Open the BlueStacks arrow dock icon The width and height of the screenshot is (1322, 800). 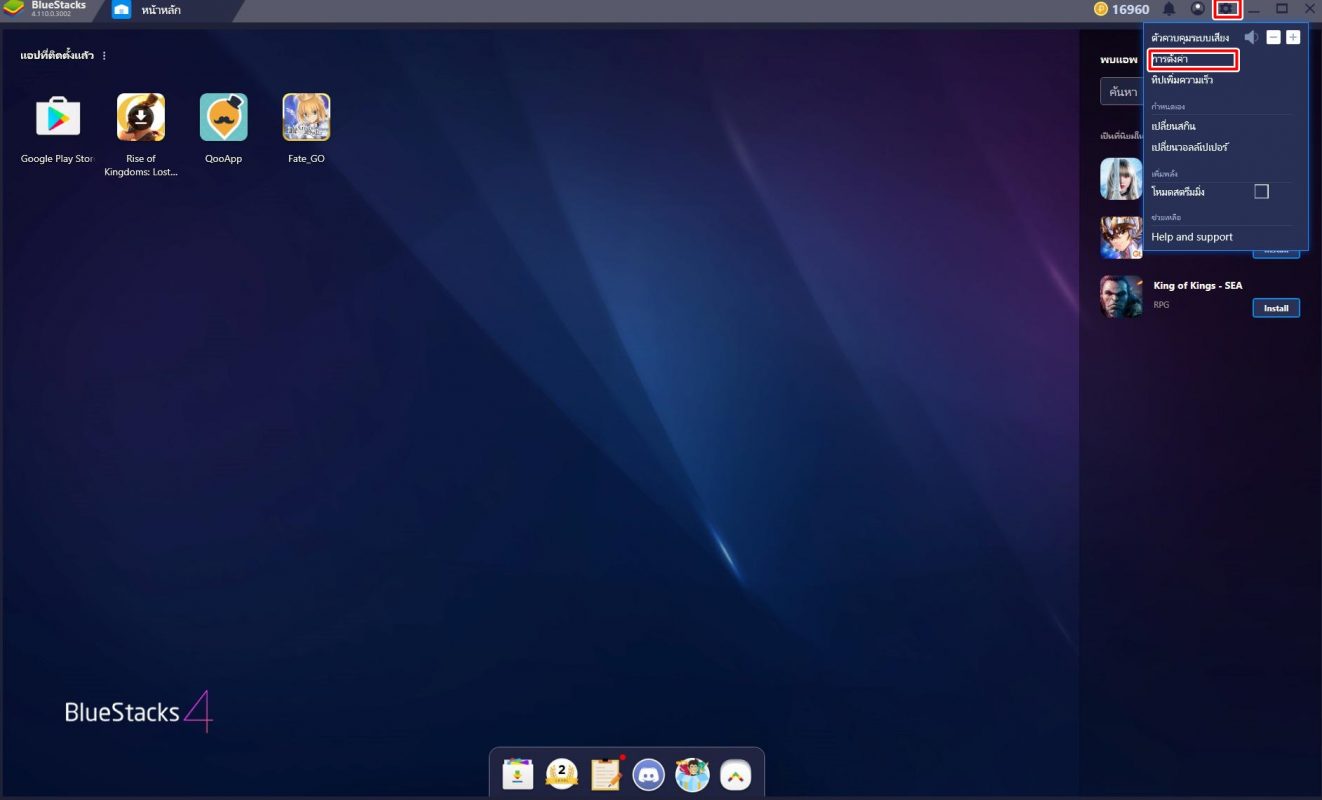(736, 774)
